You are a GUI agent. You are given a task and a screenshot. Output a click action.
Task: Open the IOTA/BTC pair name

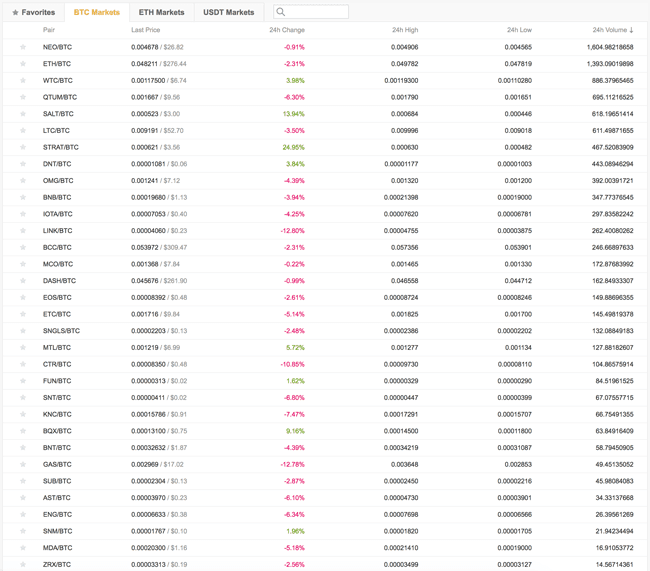[58, 214]
